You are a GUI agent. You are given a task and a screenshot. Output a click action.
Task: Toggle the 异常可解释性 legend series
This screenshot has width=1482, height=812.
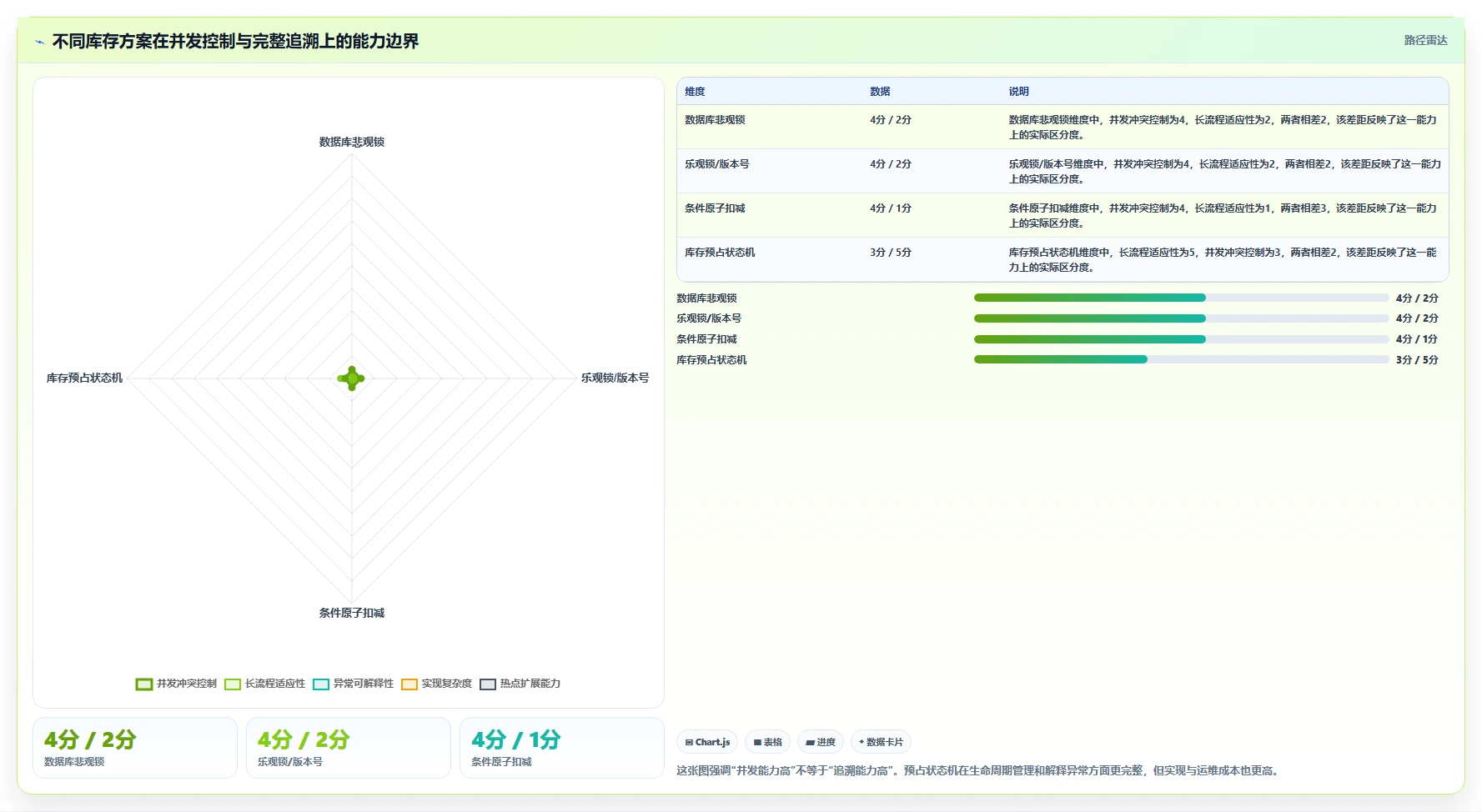[x=353, y=684]
